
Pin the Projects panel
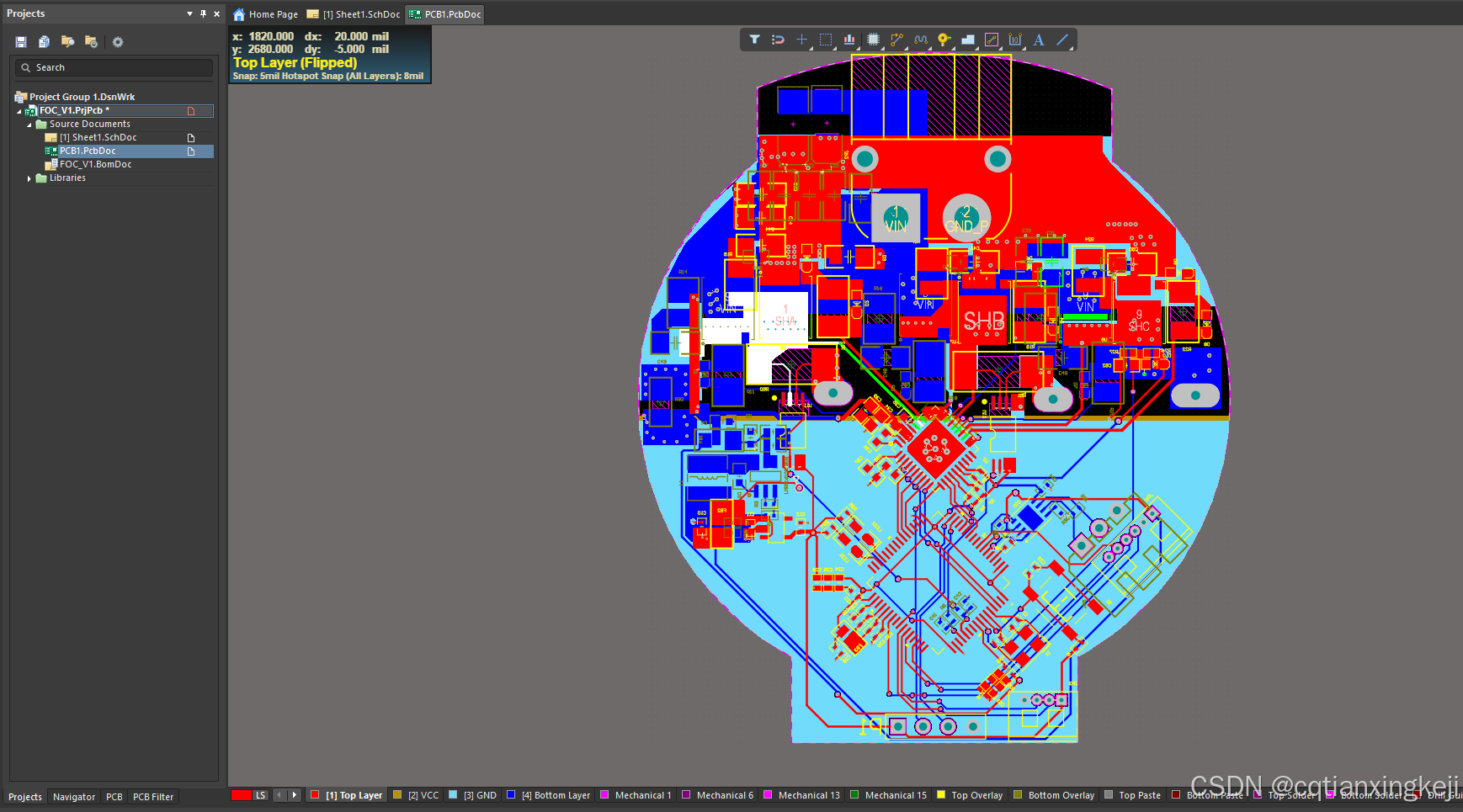coord(203,13)
